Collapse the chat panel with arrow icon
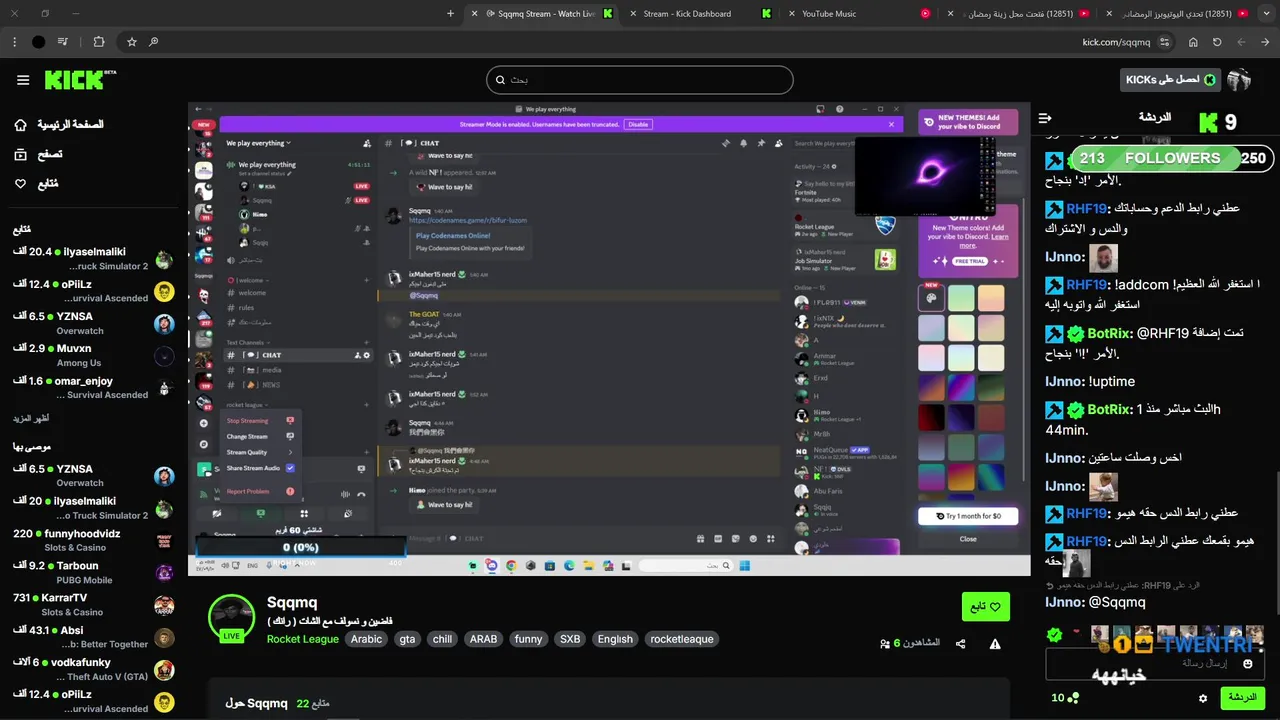Image resolution: width=1280 pixels, height=720 pixels. tap(1045, 118)
